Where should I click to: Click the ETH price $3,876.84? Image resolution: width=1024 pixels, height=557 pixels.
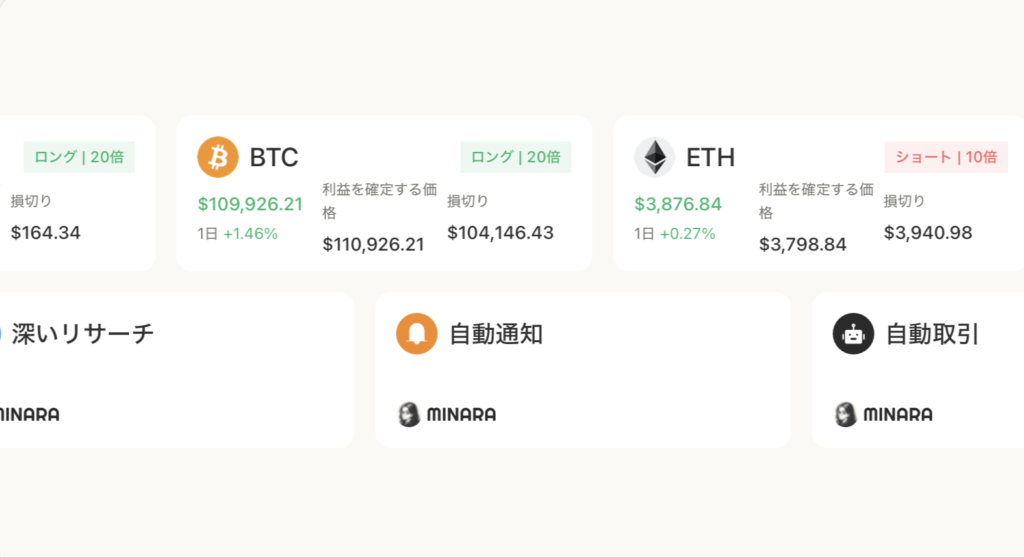pyautogui.click(x=678, y=204)
